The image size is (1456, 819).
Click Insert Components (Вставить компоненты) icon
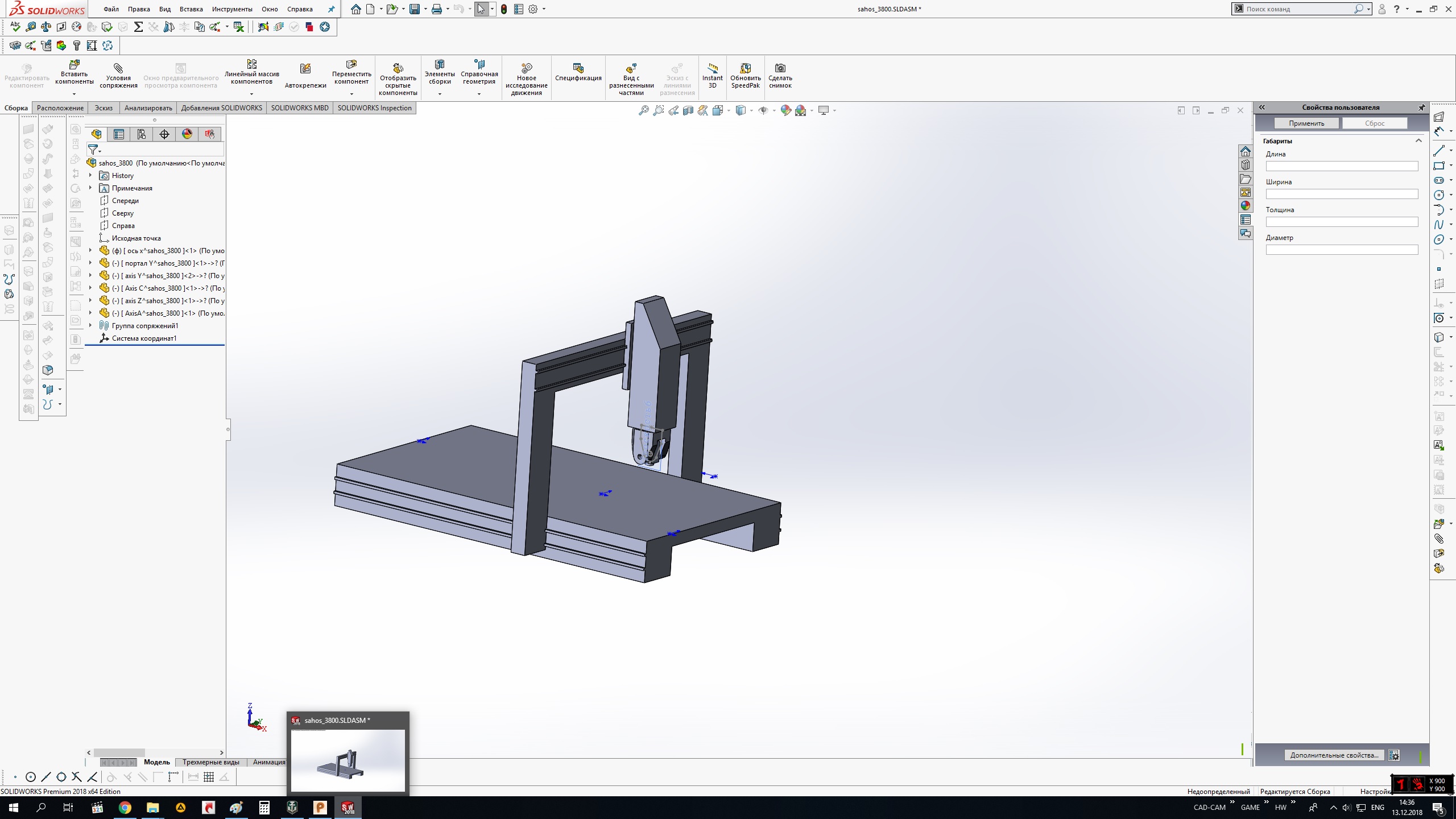coord(75,64)
